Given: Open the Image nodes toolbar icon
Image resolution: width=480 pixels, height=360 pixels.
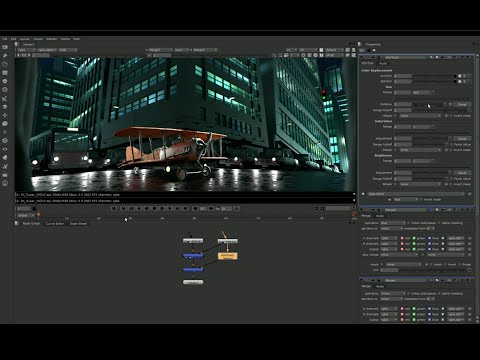Looking at the screenshot, I should pos(5,47).
